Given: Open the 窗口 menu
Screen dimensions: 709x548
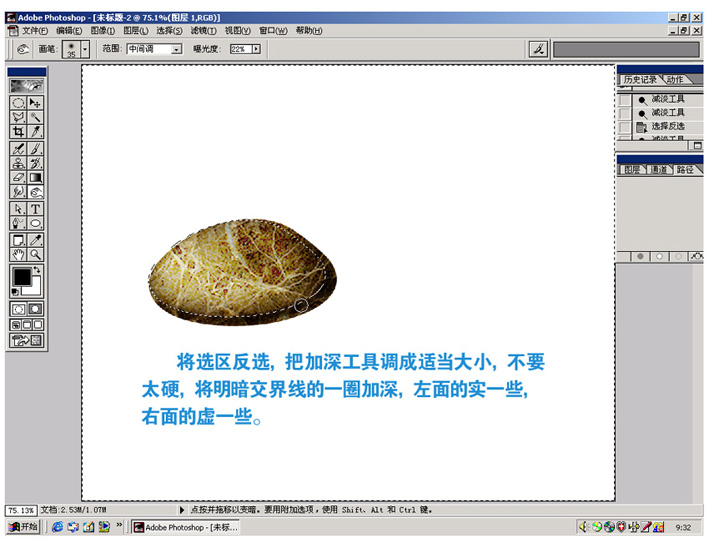Looking at the screenshot, I should tap(273, 30).
